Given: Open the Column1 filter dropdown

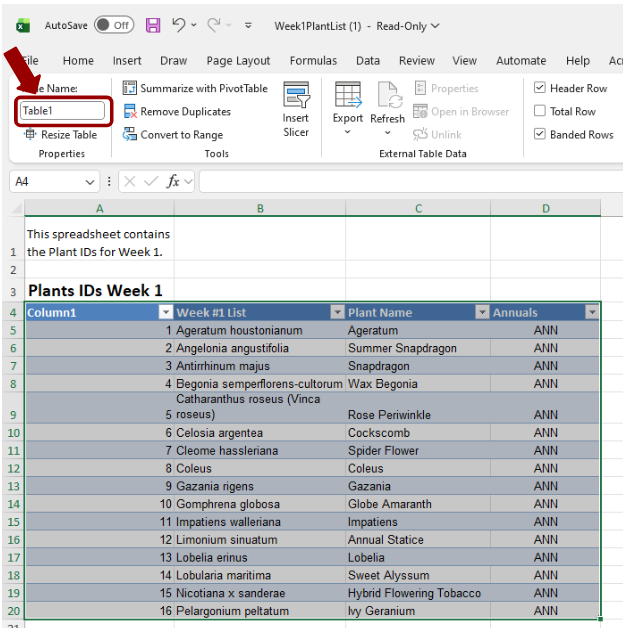Looking at the screenshot, I should (166, 312).
